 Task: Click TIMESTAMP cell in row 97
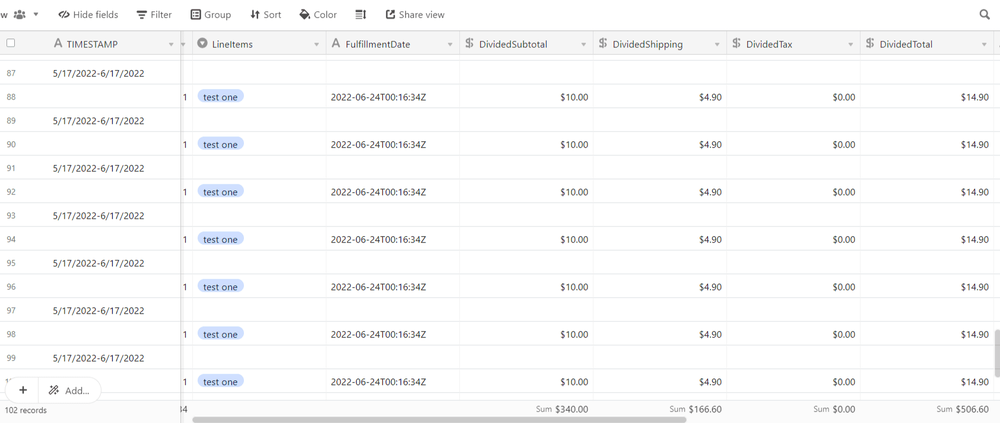click(x=114, y=310)
